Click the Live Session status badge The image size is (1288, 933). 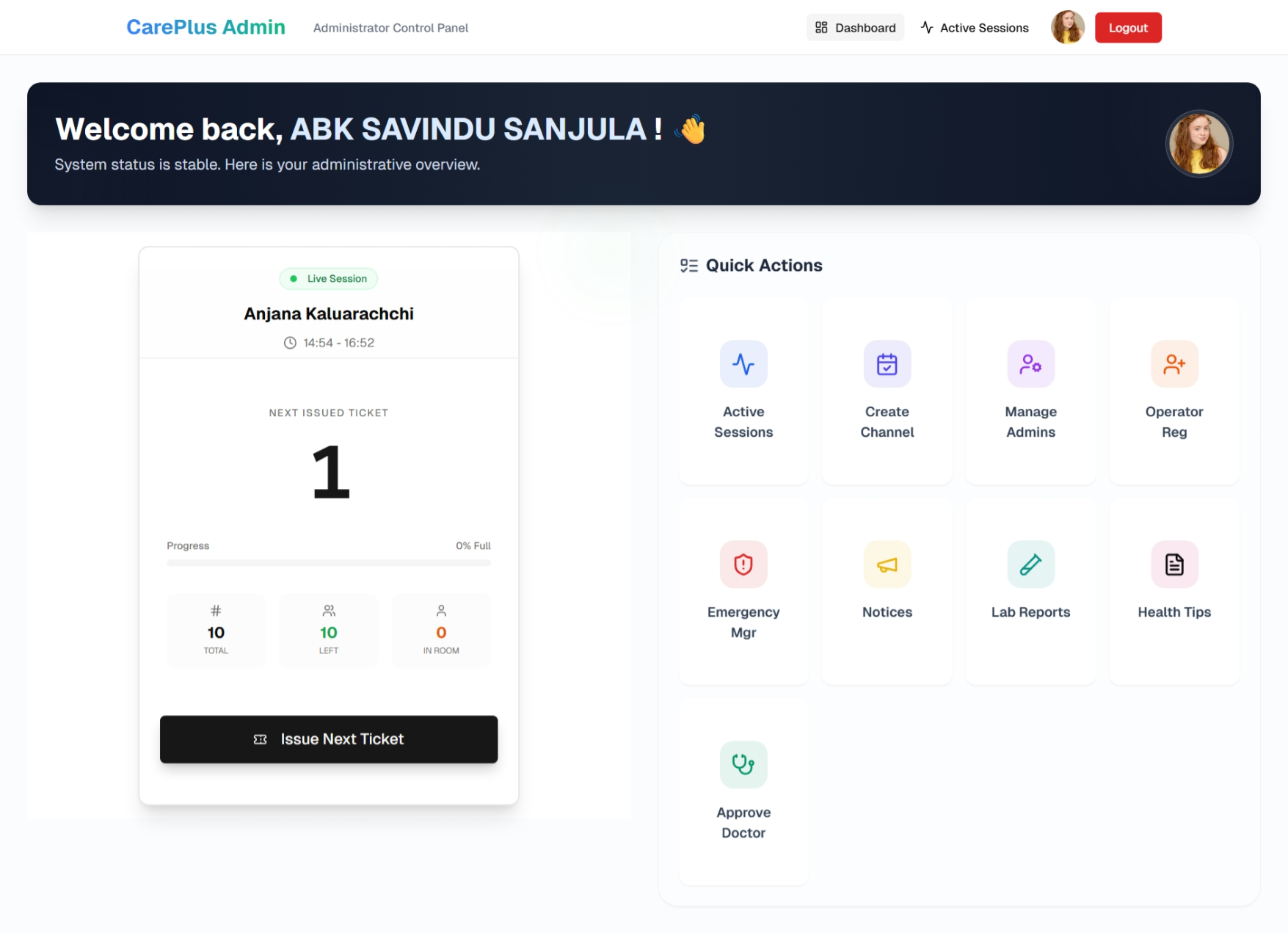click(328, 278)
